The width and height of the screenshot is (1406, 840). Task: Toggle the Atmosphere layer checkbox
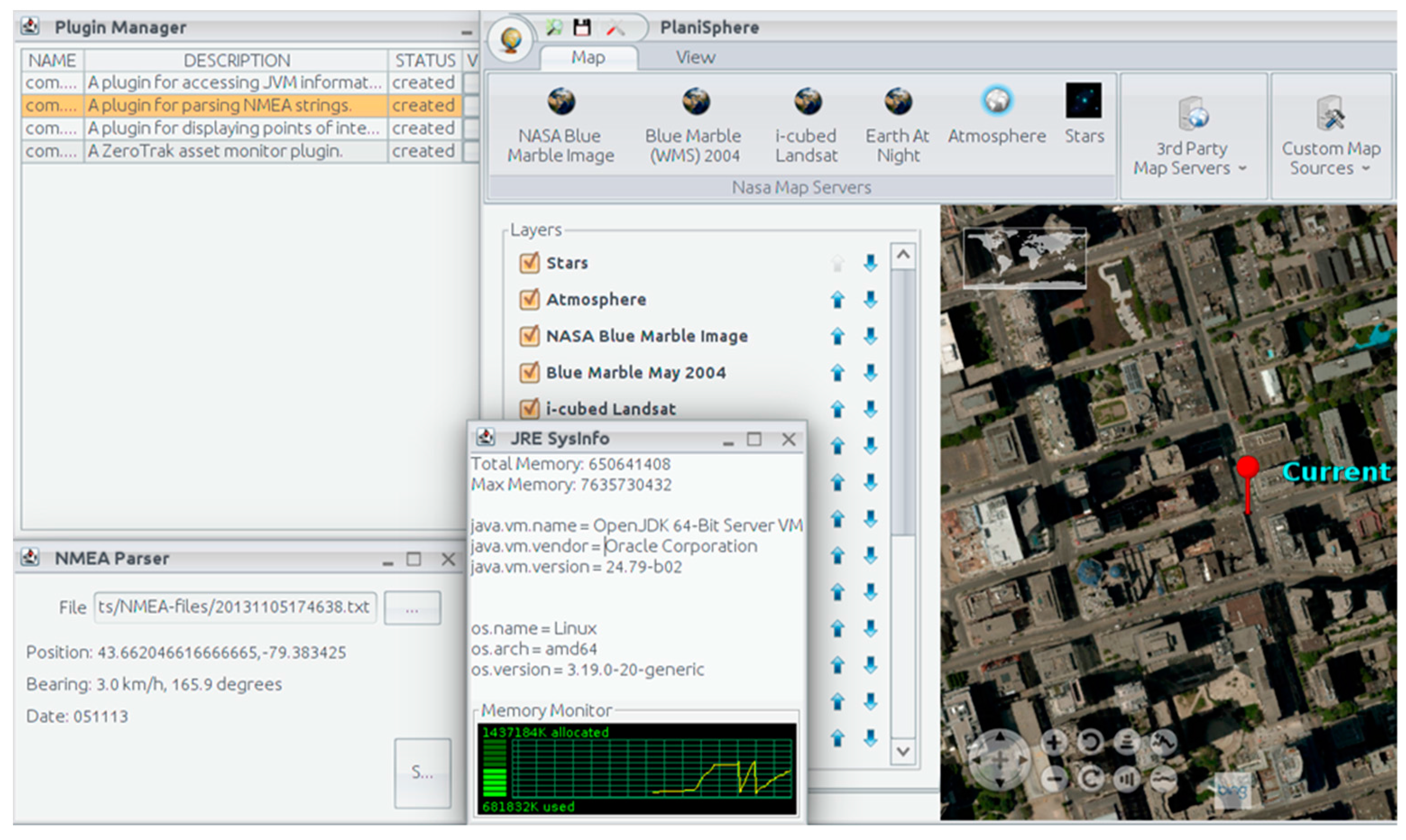529,299
